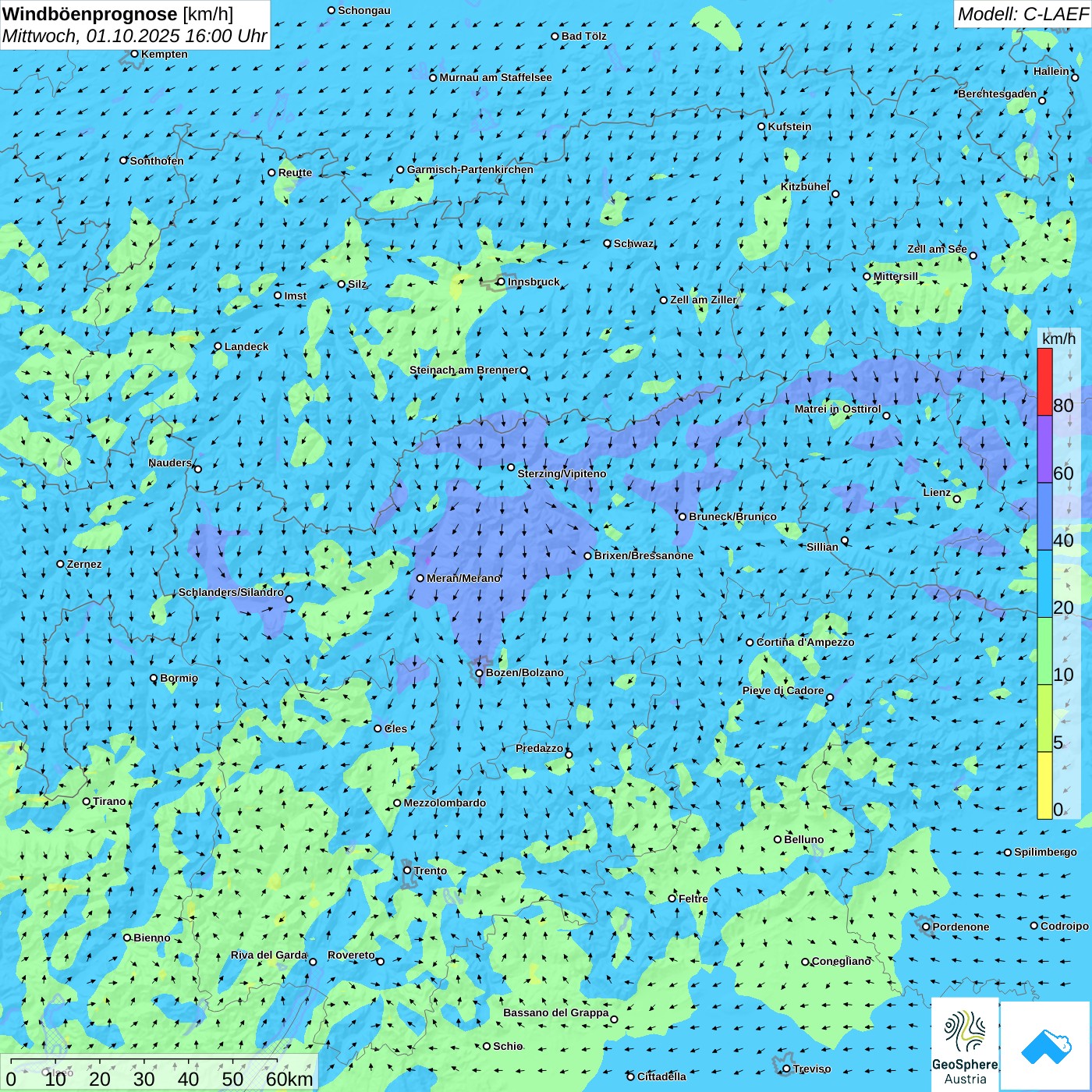Click the 'Zell am Ziller' label
Image resolution: width=1092 pixels, height=1092 pixels.
(704, 300)
